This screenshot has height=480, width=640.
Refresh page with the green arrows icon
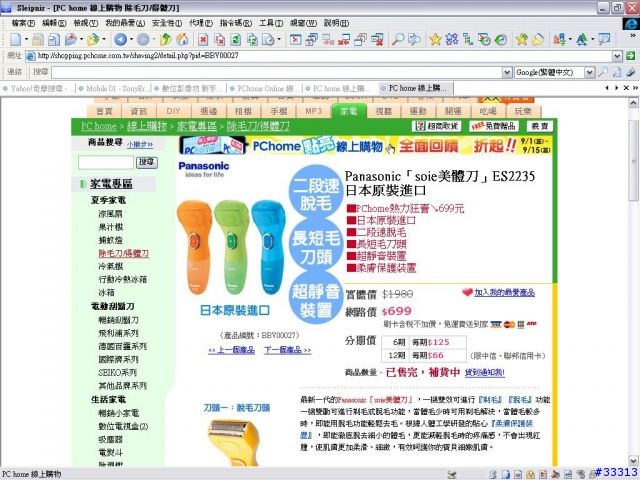click(236, 39)
